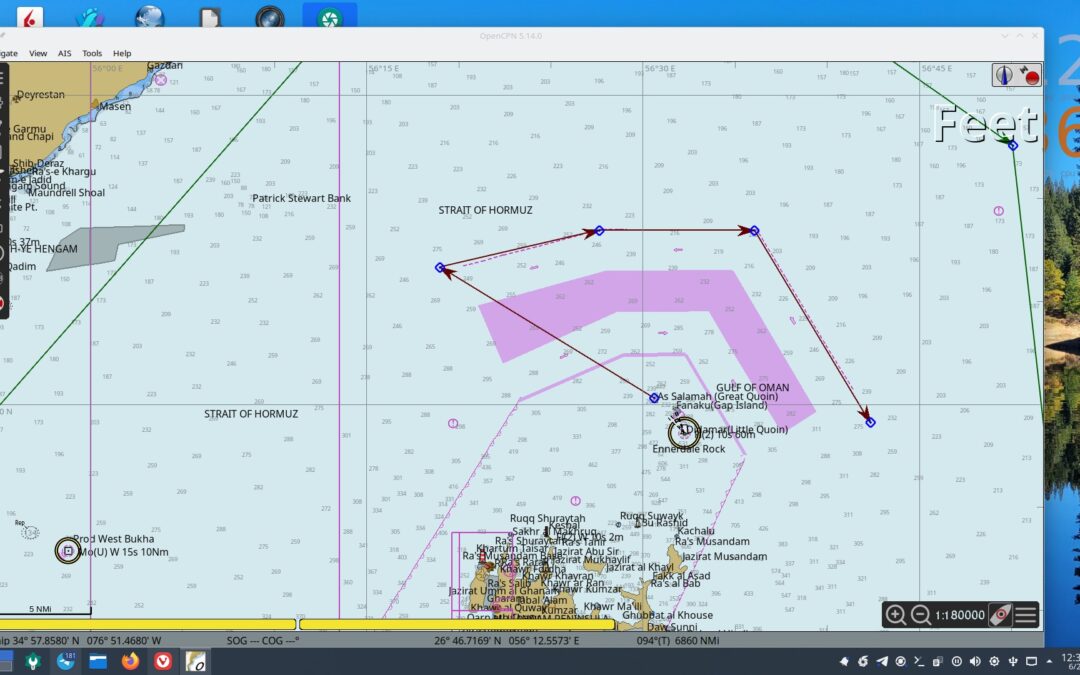Zoom out using the magnifier minus icon
1080x675 pixels.
[x=921, y=614]
